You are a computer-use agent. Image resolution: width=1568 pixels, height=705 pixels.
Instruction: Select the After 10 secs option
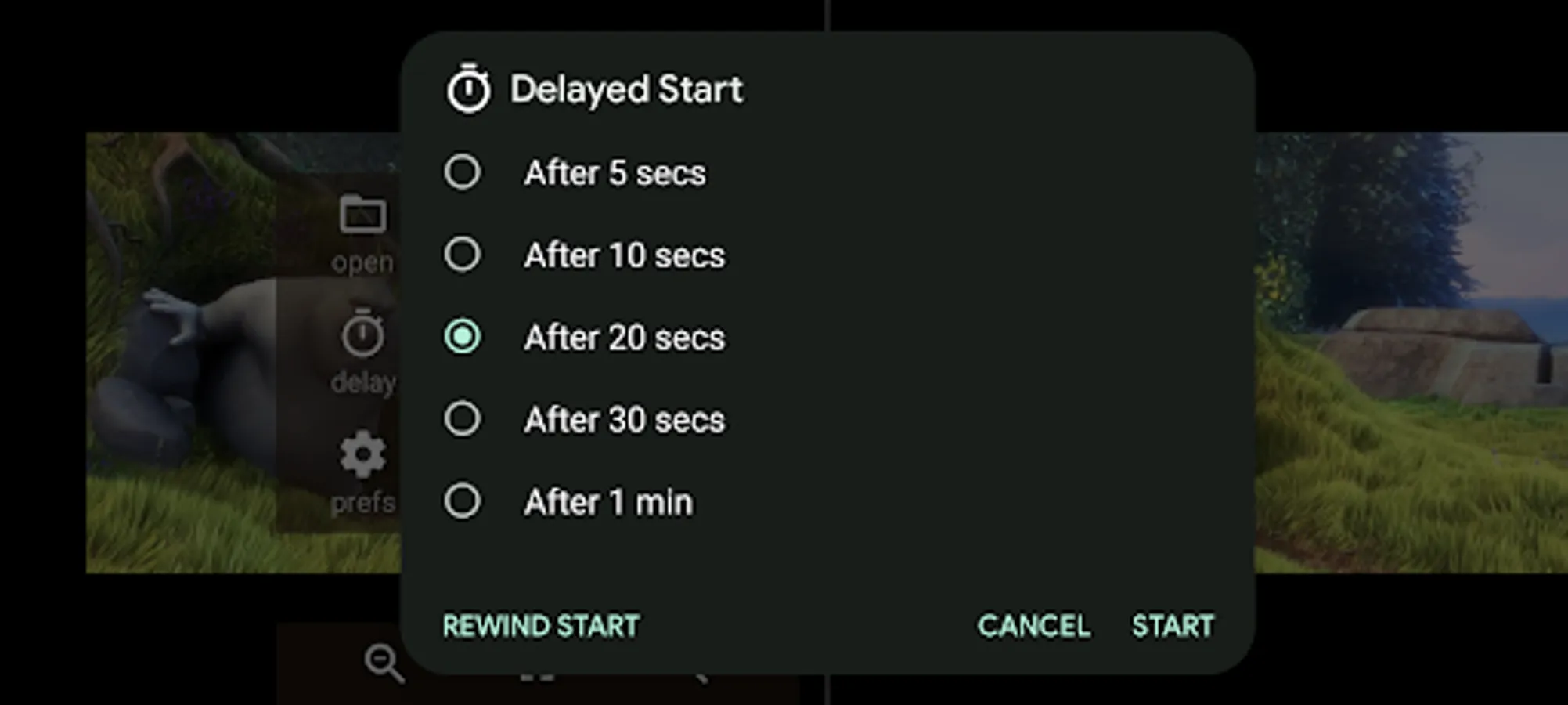click(463, 254)
